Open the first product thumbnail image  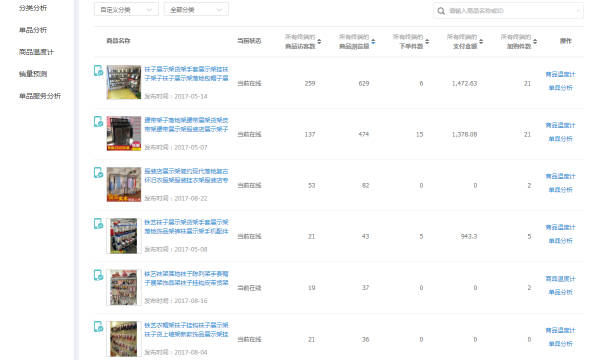[124, 82]
